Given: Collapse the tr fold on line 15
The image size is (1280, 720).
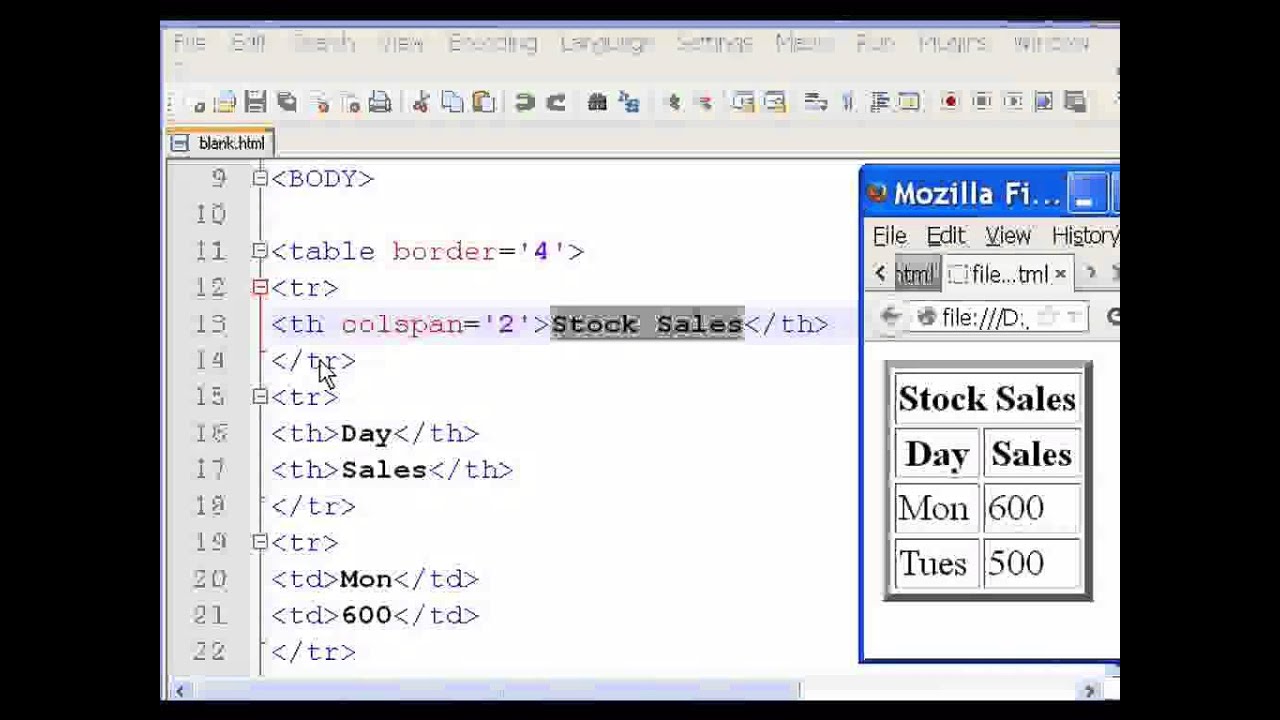Looking at the screenshot, I should point(260,397).
